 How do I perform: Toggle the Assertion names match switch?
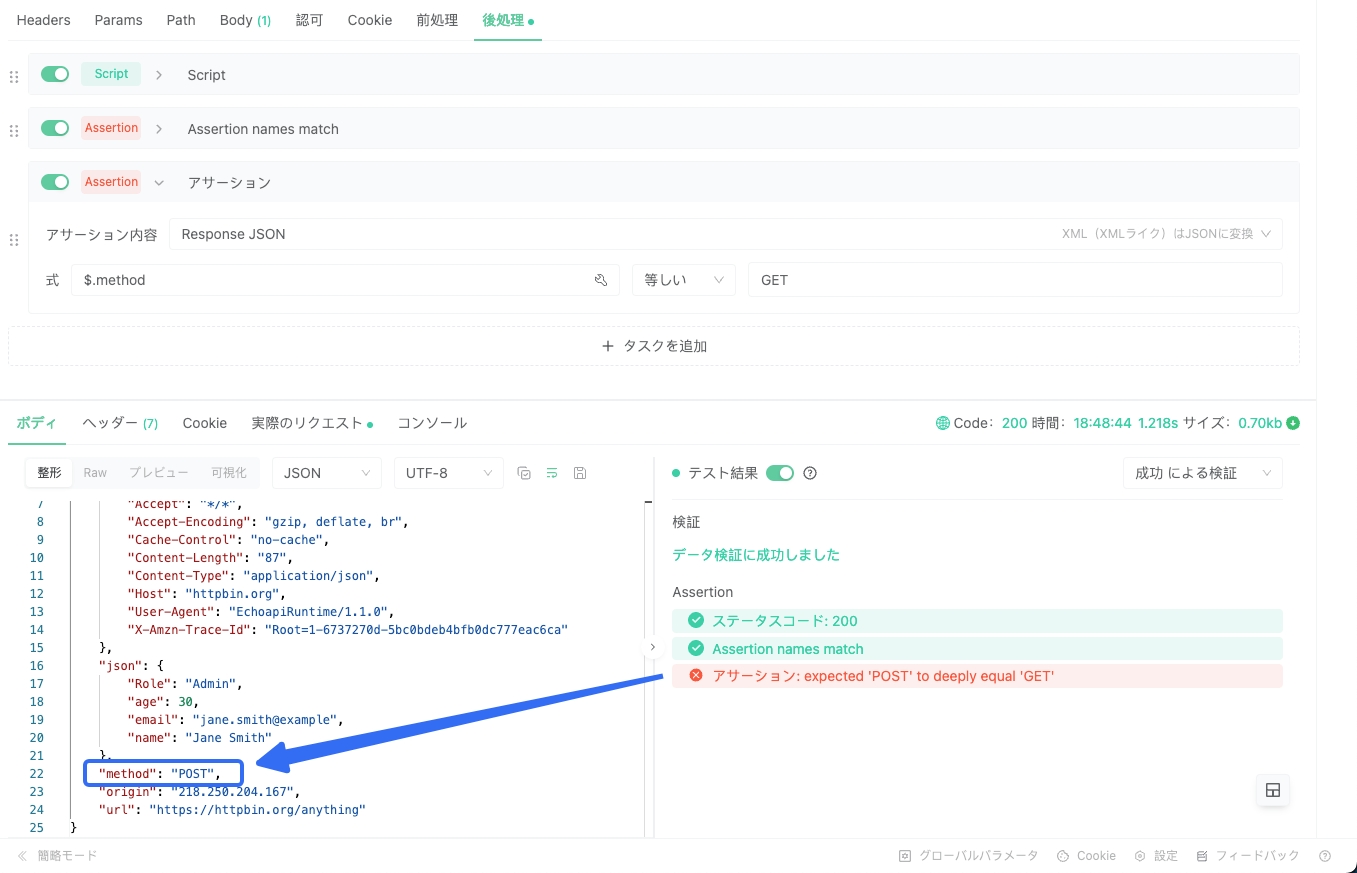(55, 128)
